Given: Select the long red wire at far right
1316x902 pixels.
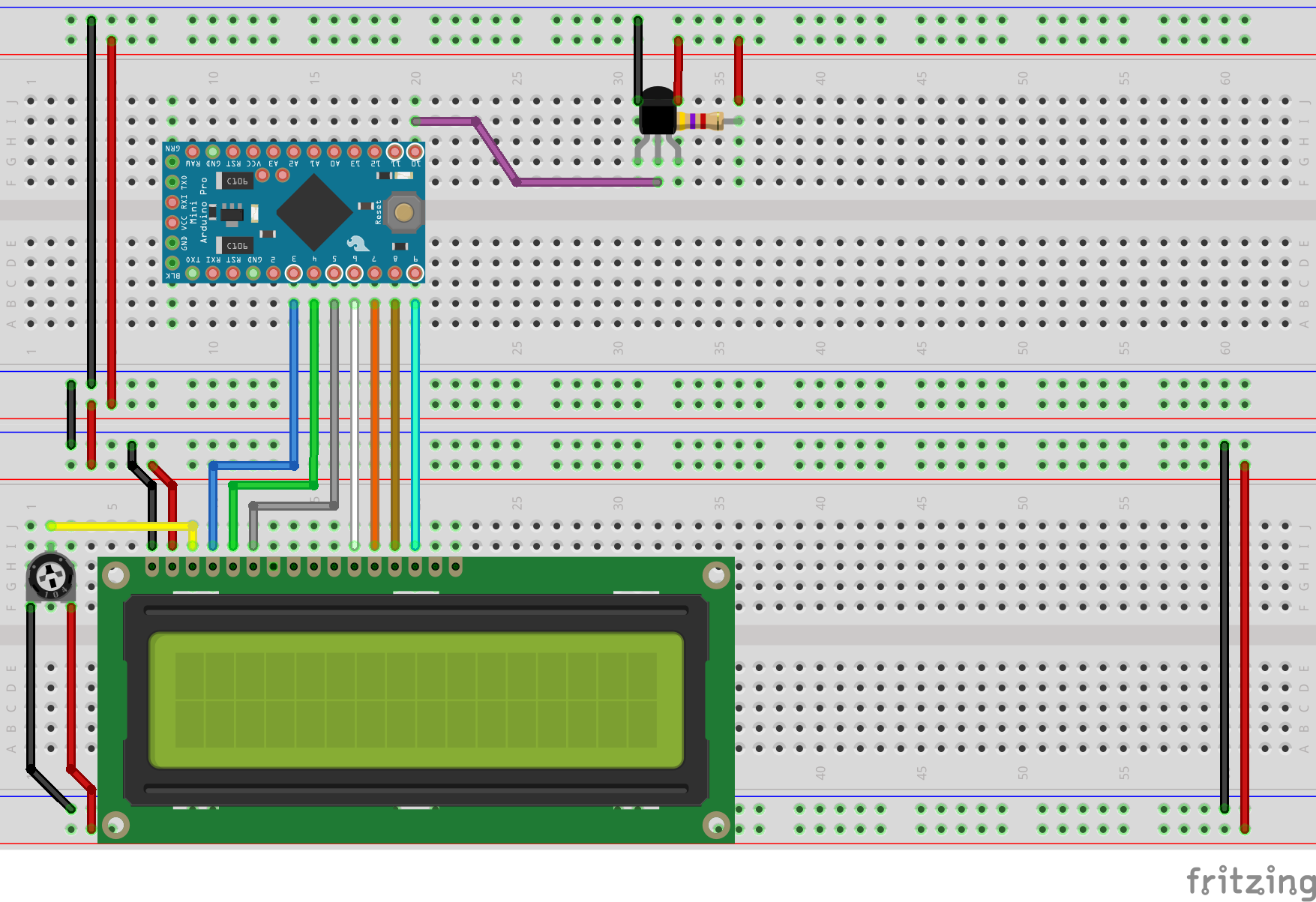Looking at the screenshot, I should coord(1245,647).
